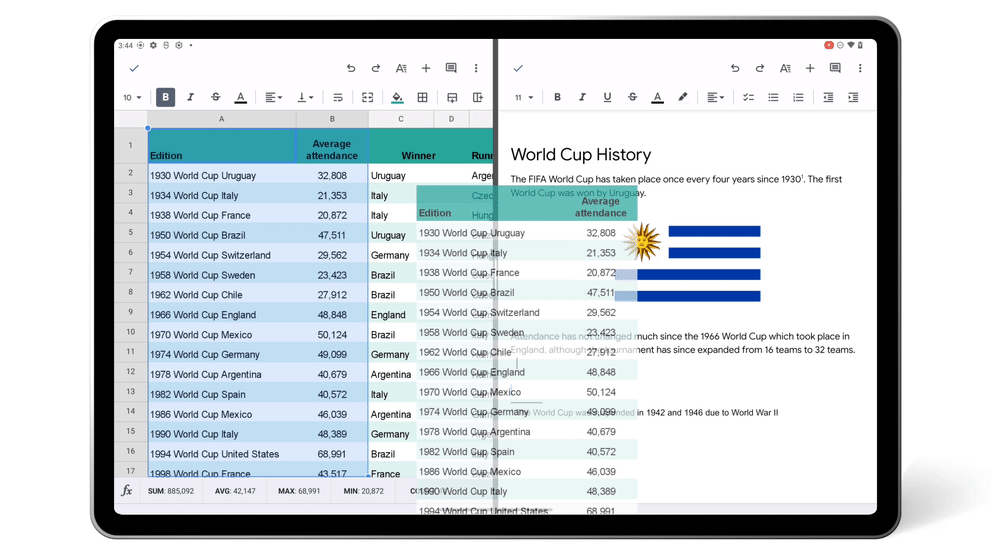Open the Insert plus menu in Sheets
Image resolution: width=992 pixels, height=558 pixels.
[x=426, y=68]
